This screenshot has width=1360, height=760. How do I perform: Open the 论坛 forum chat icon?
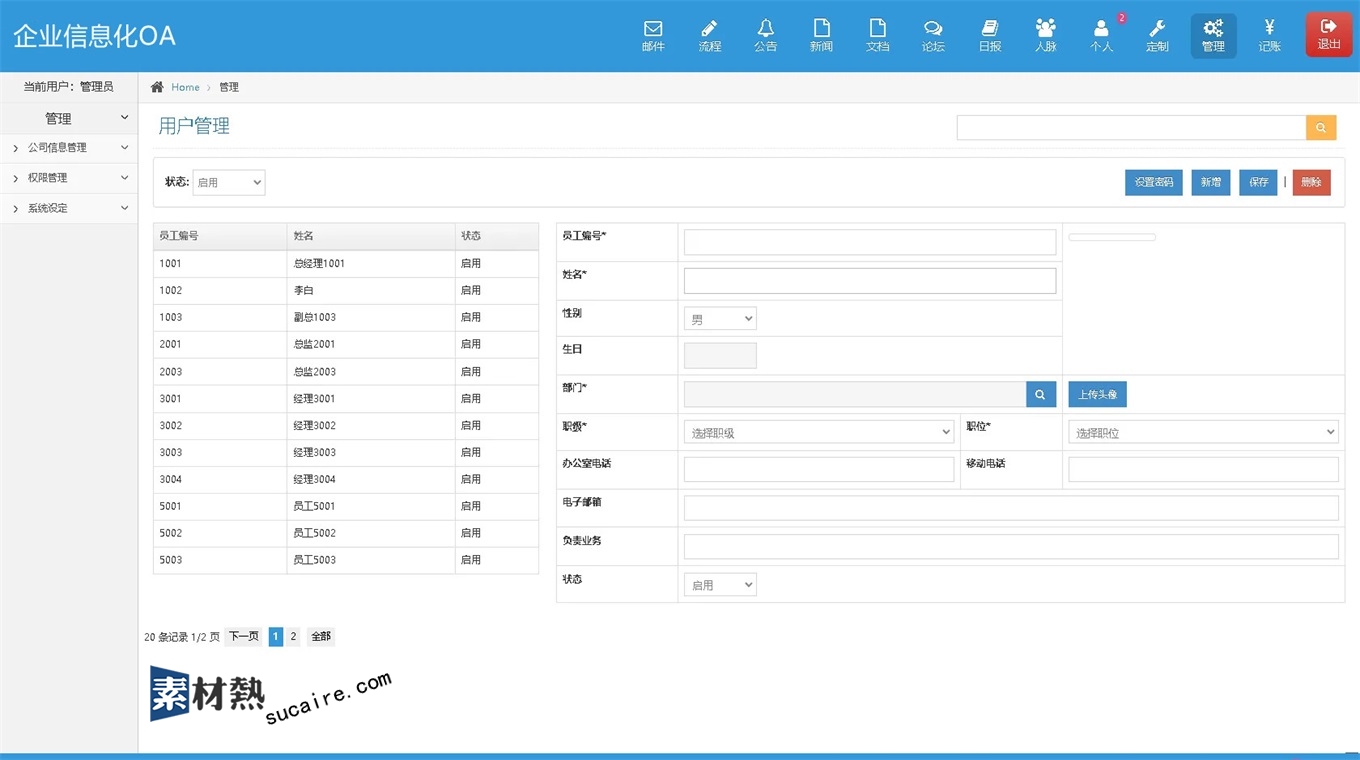[x=933, y=35]
